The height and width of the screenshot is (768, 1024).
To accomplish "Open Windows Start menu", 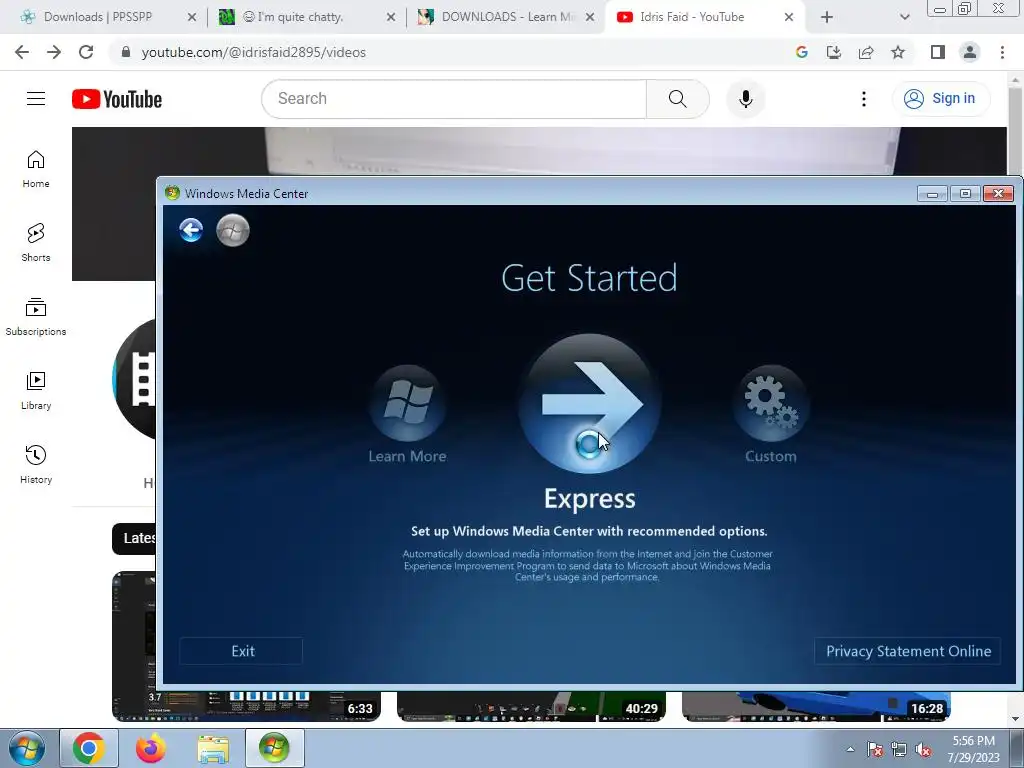I will [x=27, y=748].
